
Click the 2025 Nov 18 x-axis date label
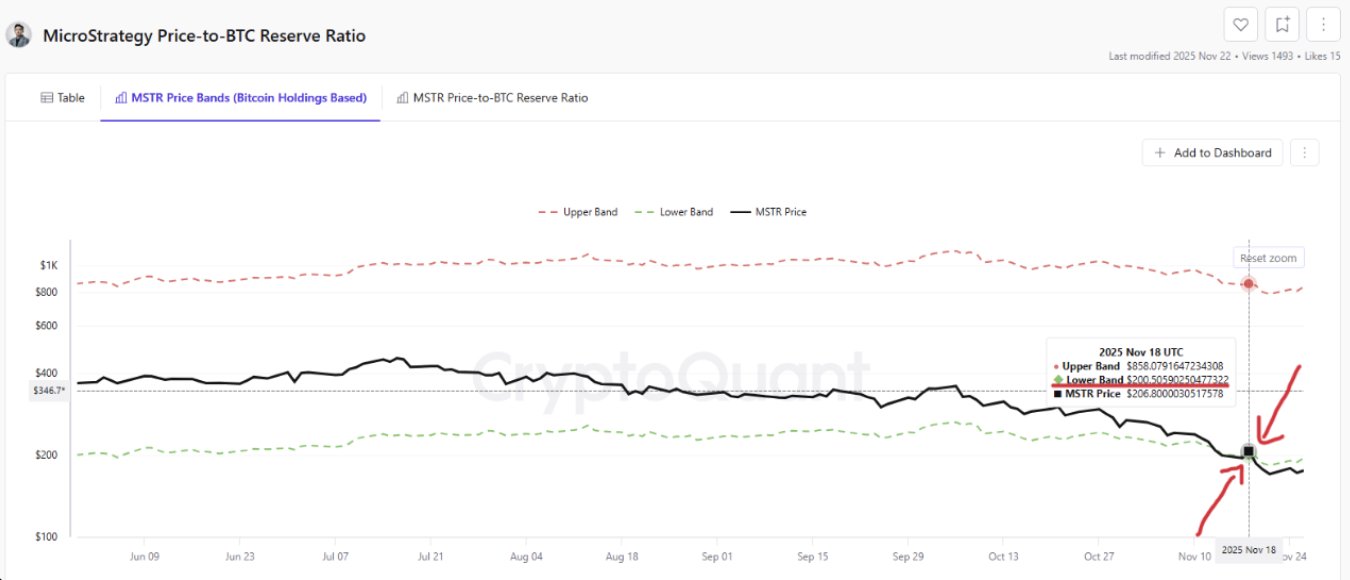(x=1248, y=551)
